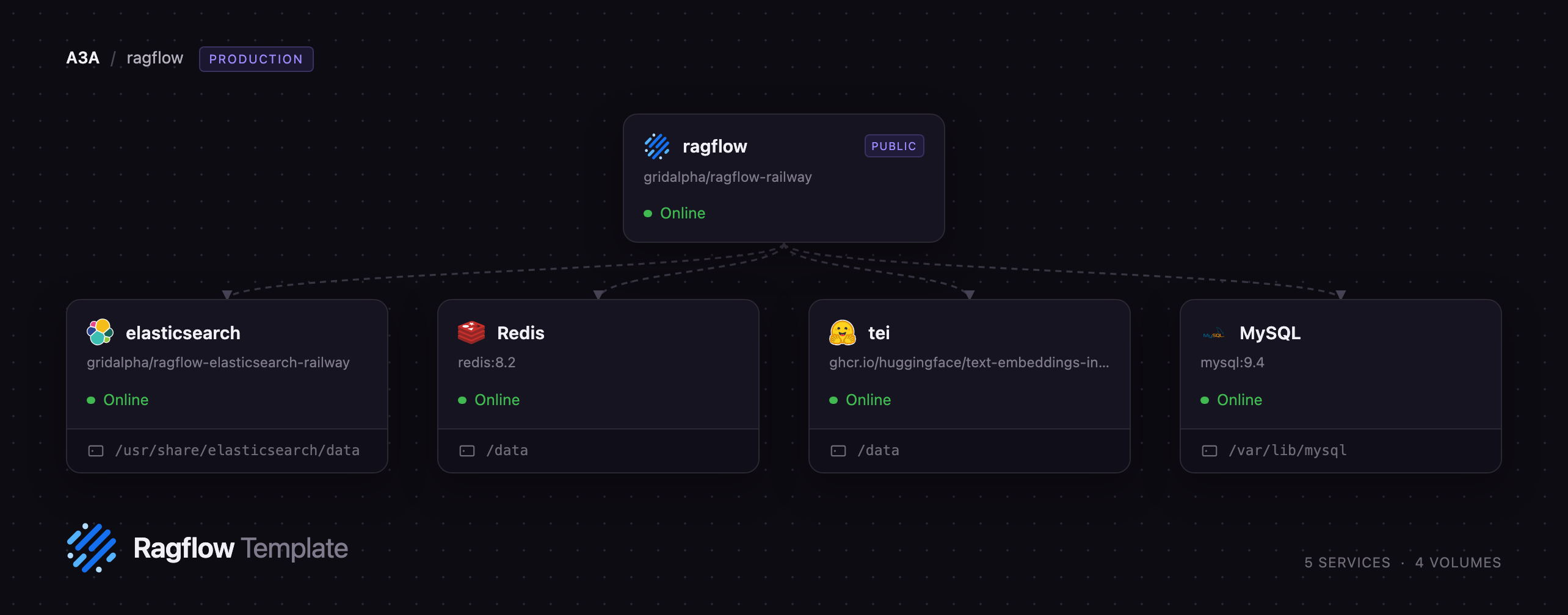Click the Redis red cube icon

coord(471,333)
